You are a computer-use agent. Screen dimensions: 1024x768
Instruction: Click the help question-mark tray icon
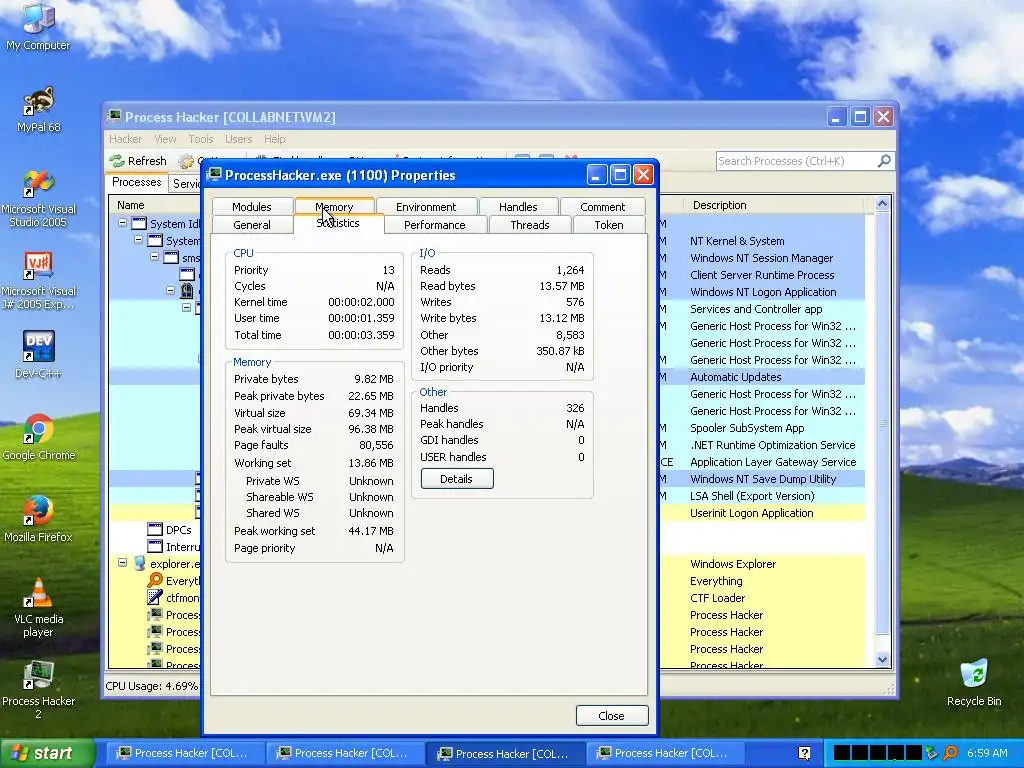[805, 753]
